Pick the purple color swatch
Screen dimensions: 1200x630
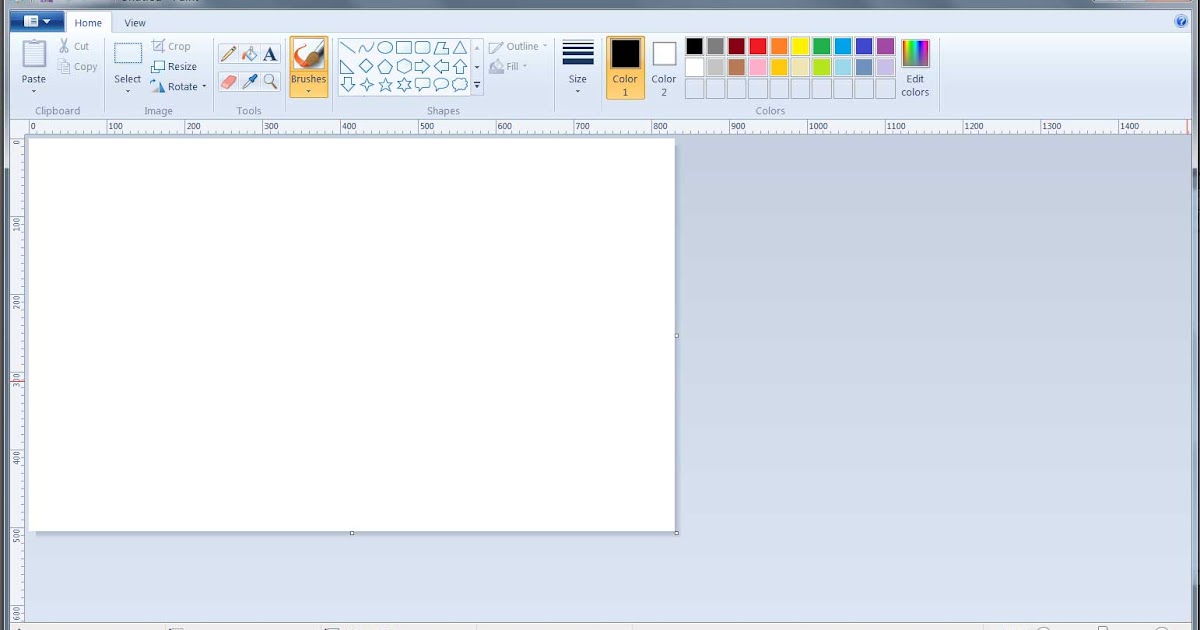(x=885, y=46)
